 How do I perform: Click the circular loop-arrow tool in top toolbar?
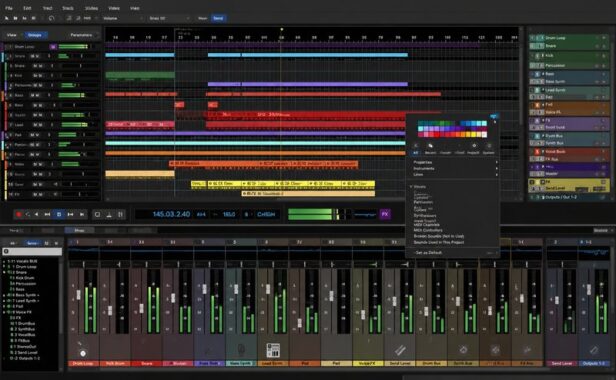click(x=51, y=18)
